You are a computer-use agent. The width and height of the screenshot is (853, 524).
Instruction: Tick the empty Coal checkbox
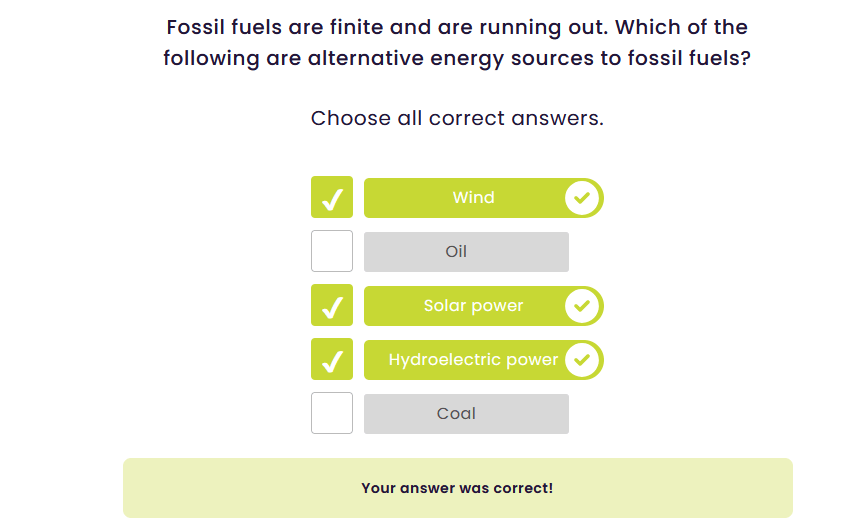[x=332, y=413]
